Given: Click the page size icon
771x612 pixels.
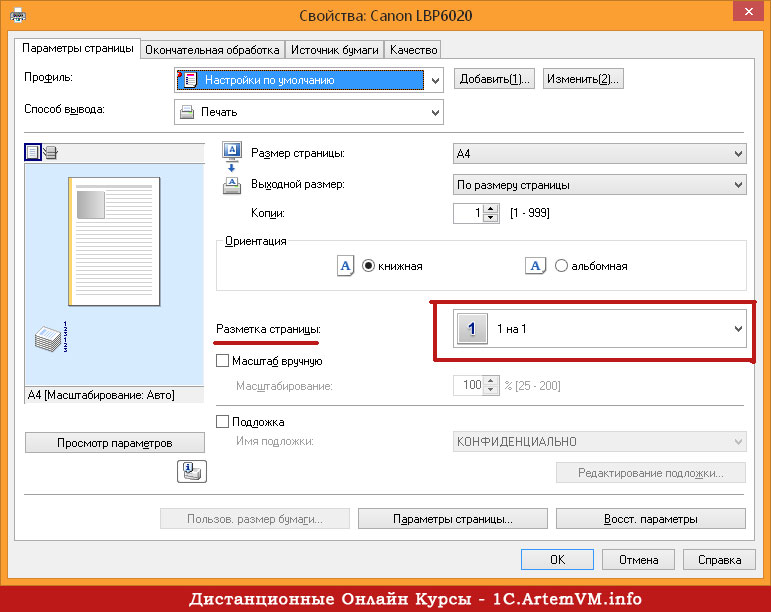Looking at the screenshot, I should [x=231, y=152].
